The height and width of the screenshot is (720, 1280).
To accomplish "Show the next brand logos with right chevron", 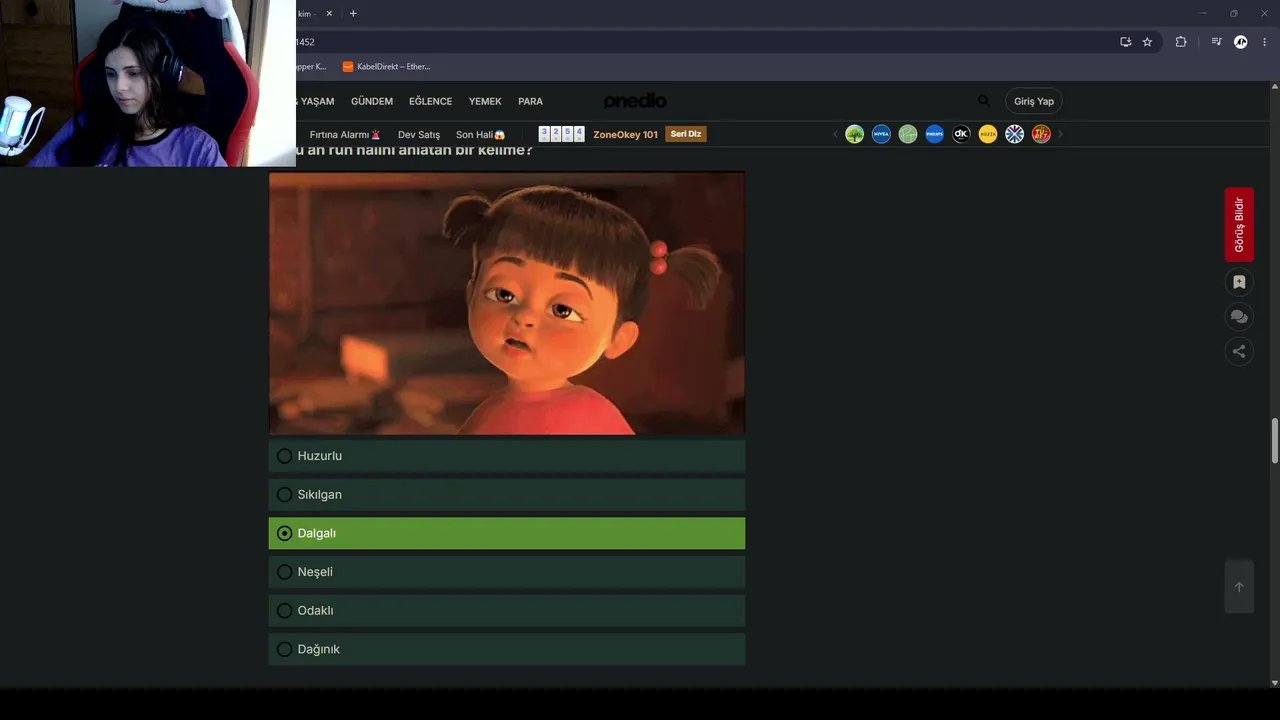I will pos(1060,134).
